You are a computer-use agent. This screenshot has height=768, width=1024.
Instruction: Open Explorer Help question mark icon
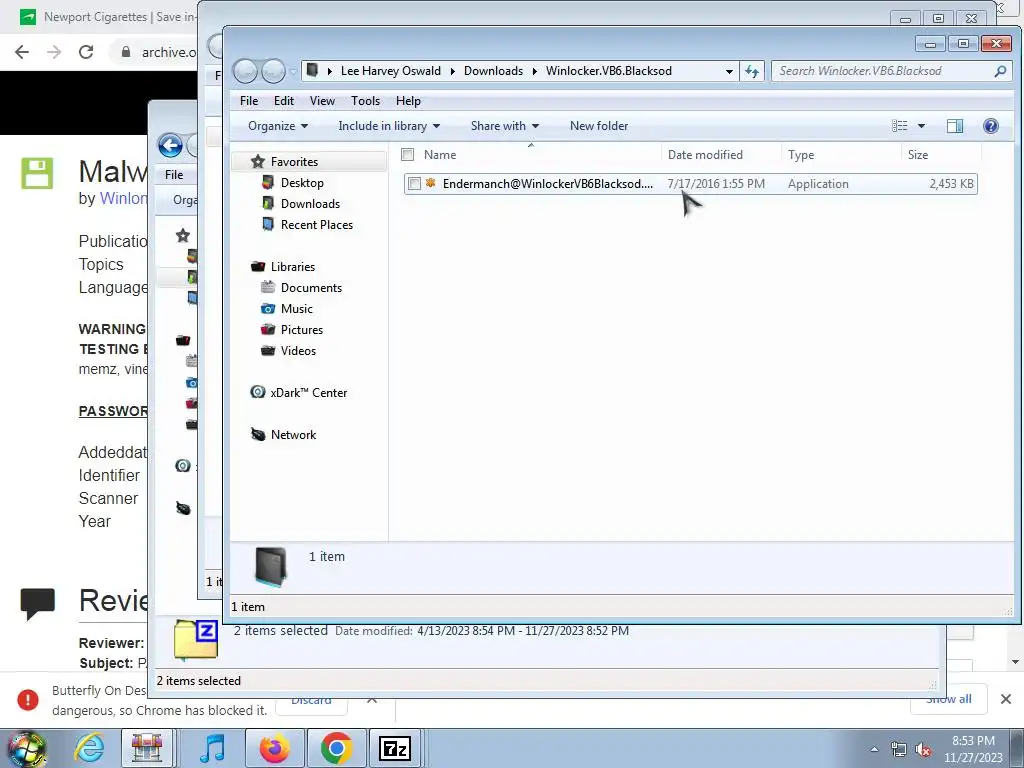[x=991, y=126]
